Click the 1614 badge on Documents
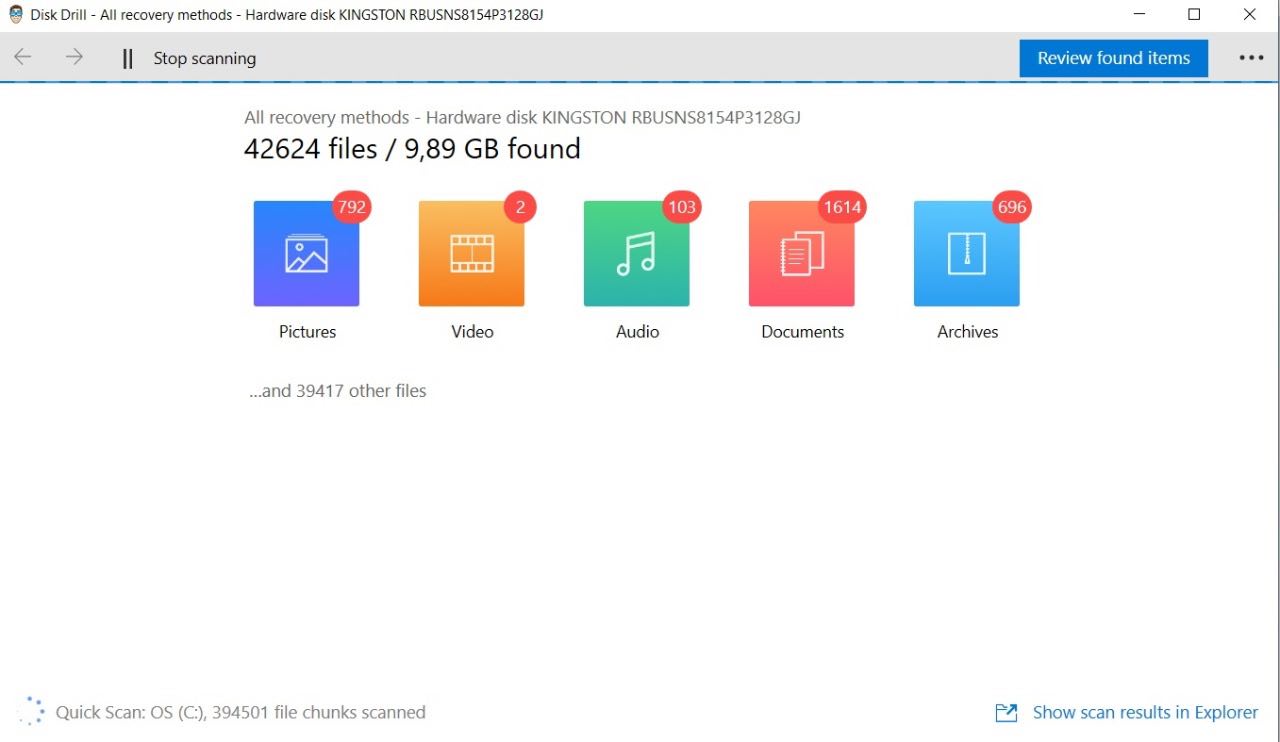1280x742 pixels. [842, 207]
